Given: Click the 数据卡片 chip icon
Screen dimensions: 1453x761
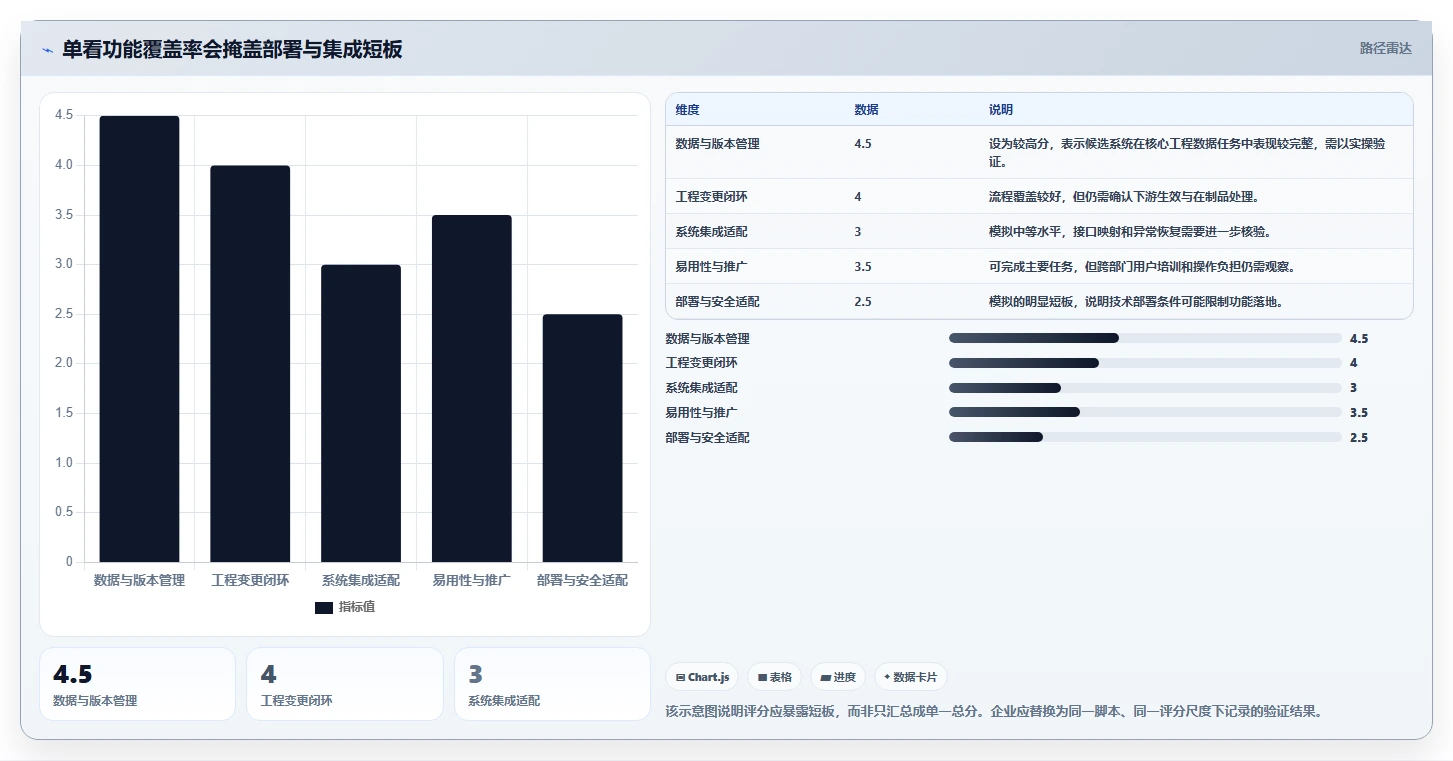Looking at the screenshot, I should 887,677.
